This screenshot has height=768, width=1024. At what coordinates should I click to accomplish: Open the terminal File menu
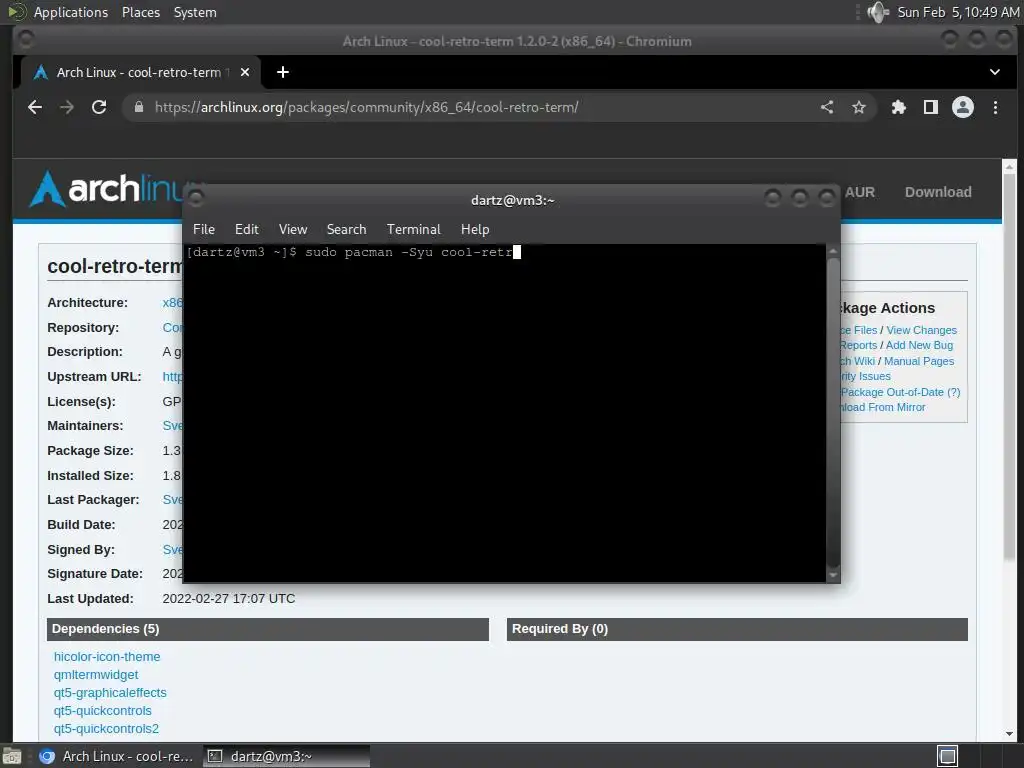tap(204, 229)
